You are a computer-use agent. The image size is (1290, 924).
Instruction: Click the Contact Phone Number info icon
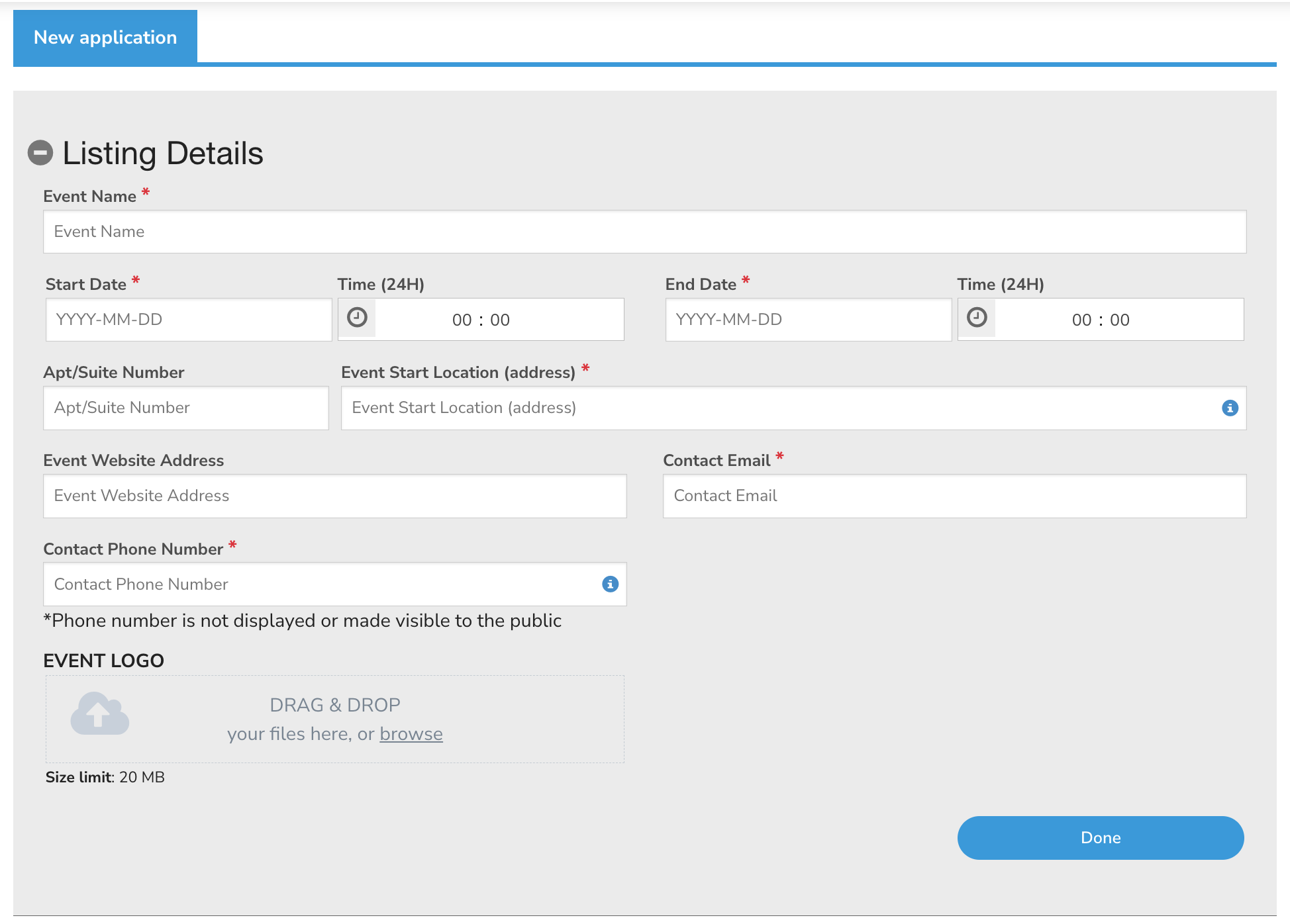[610, 584]
